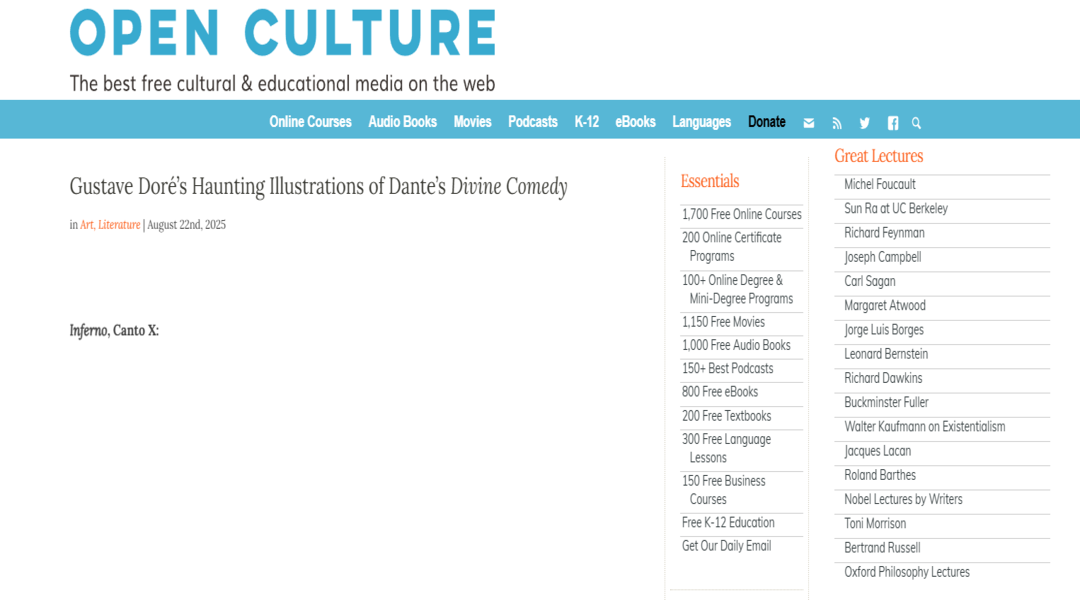Viewport: 1080px width, 600px height.
Task: Click the Carl Sagan lecture link
Action: [x=870, y=281]
